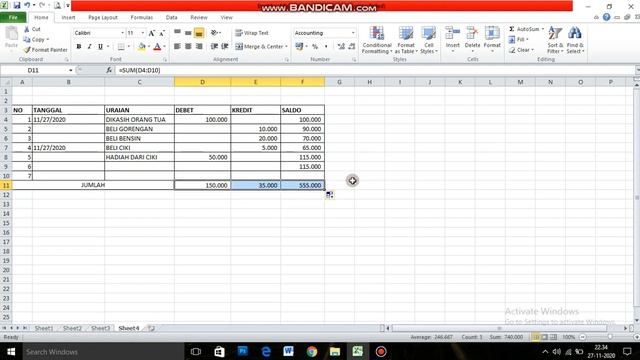Select the Sheet1 tab
640x360 pixels.
click(x=44, y=328)
